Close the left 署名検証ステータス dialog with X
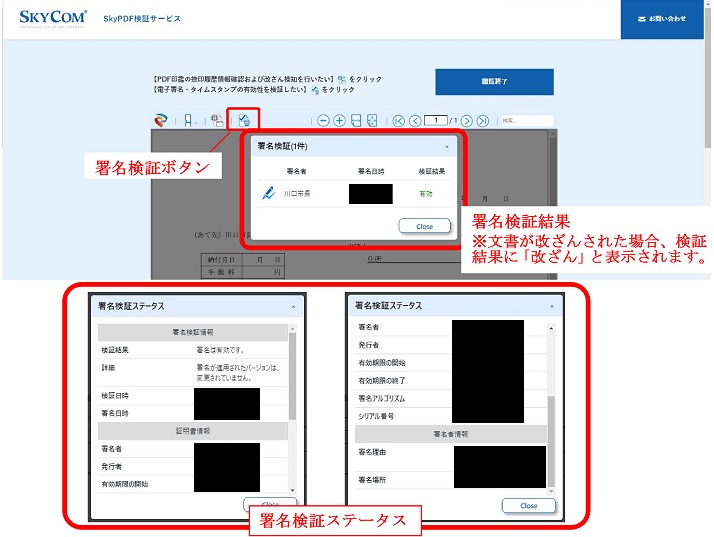The height and width of the screenshot is (537, 714). [x=293, y=307]
